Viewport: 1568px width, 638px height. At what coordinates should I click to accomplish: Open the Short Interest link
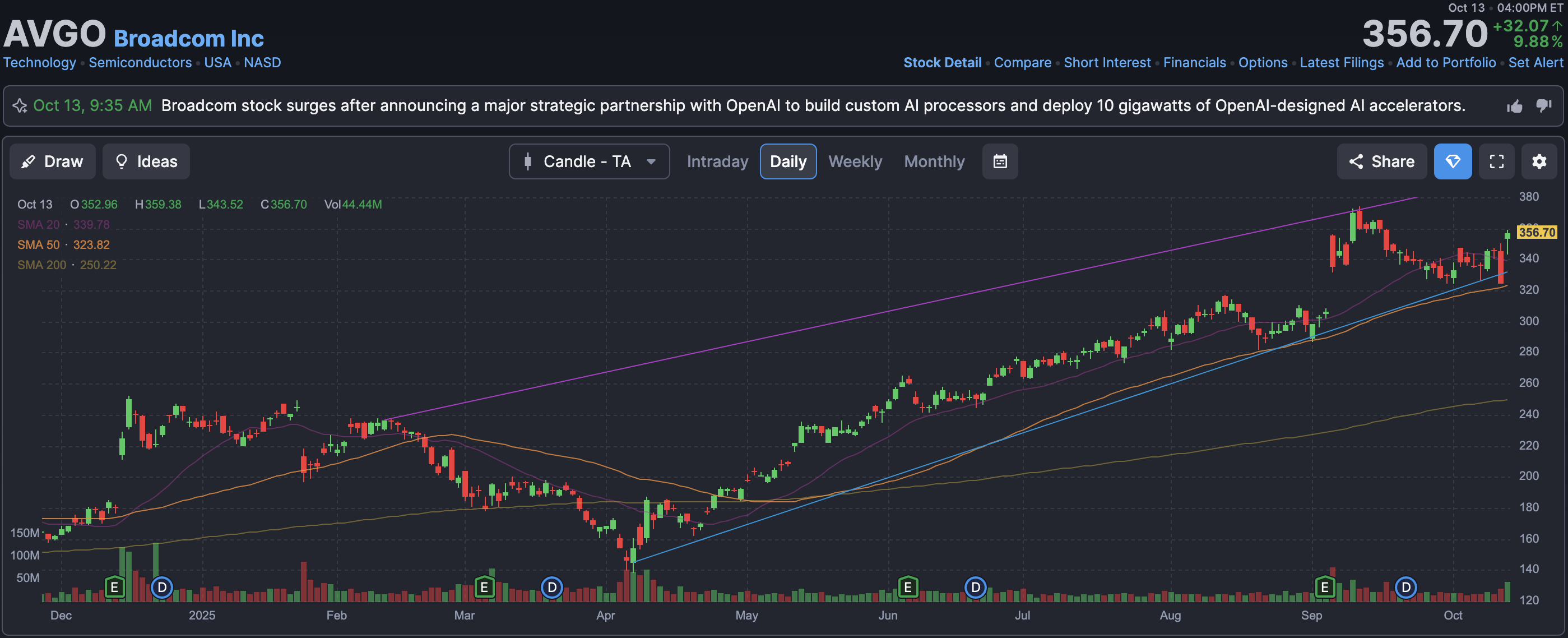(x=1107, y=63)
